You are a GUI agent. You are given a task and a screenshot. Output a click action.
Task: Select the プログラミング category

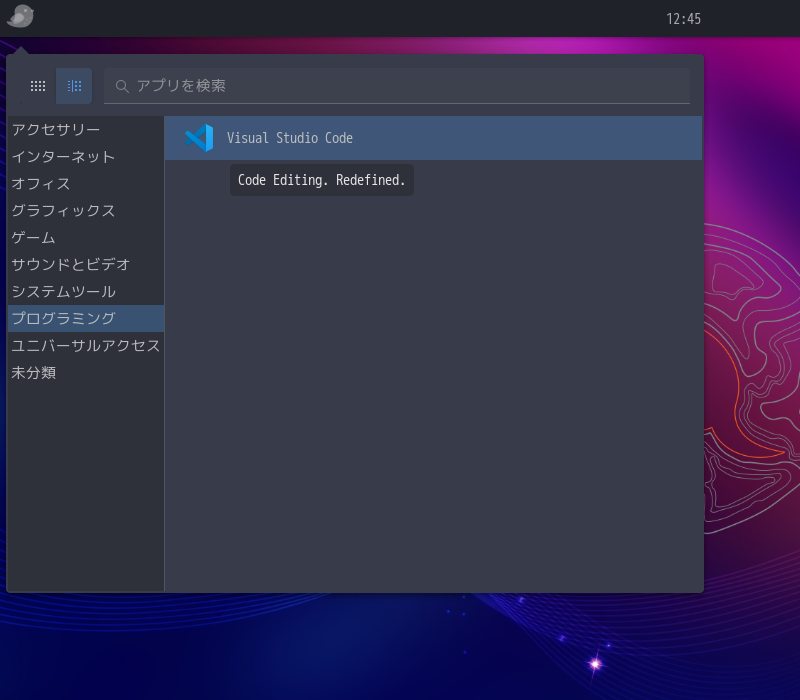click(86, 318)
